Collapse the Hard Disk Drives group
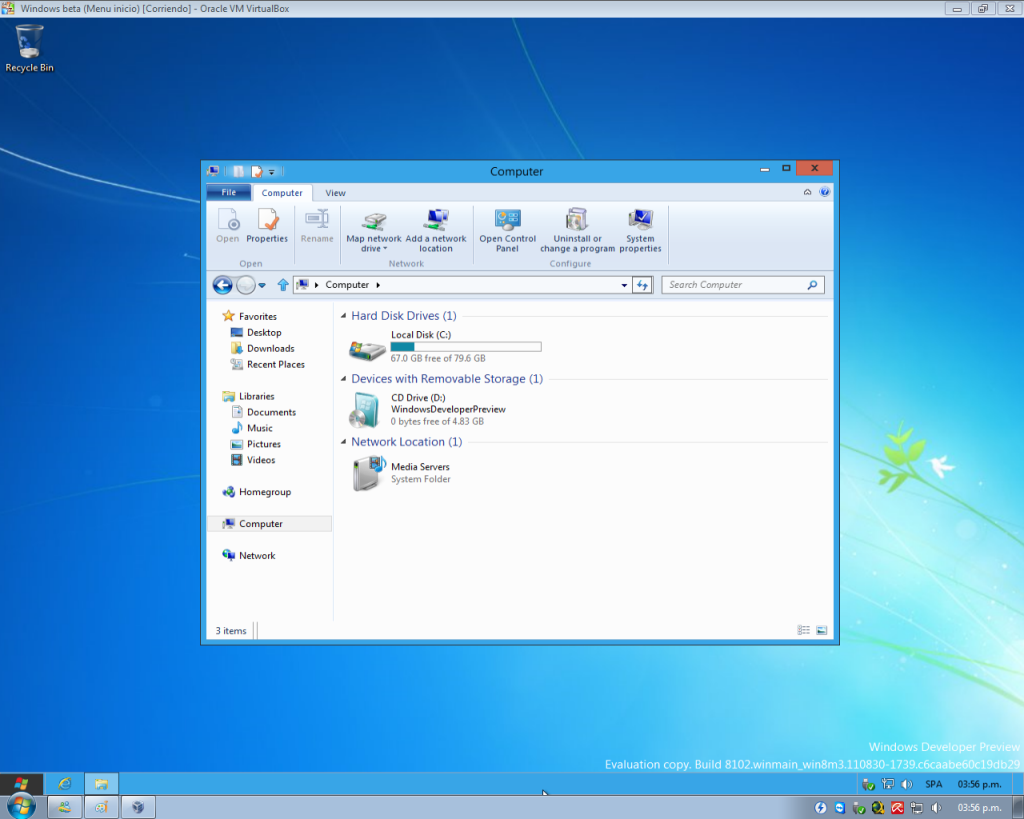The height and width of the screenshot is (819, 1024). pyautogui.click(x=344, y=316)
